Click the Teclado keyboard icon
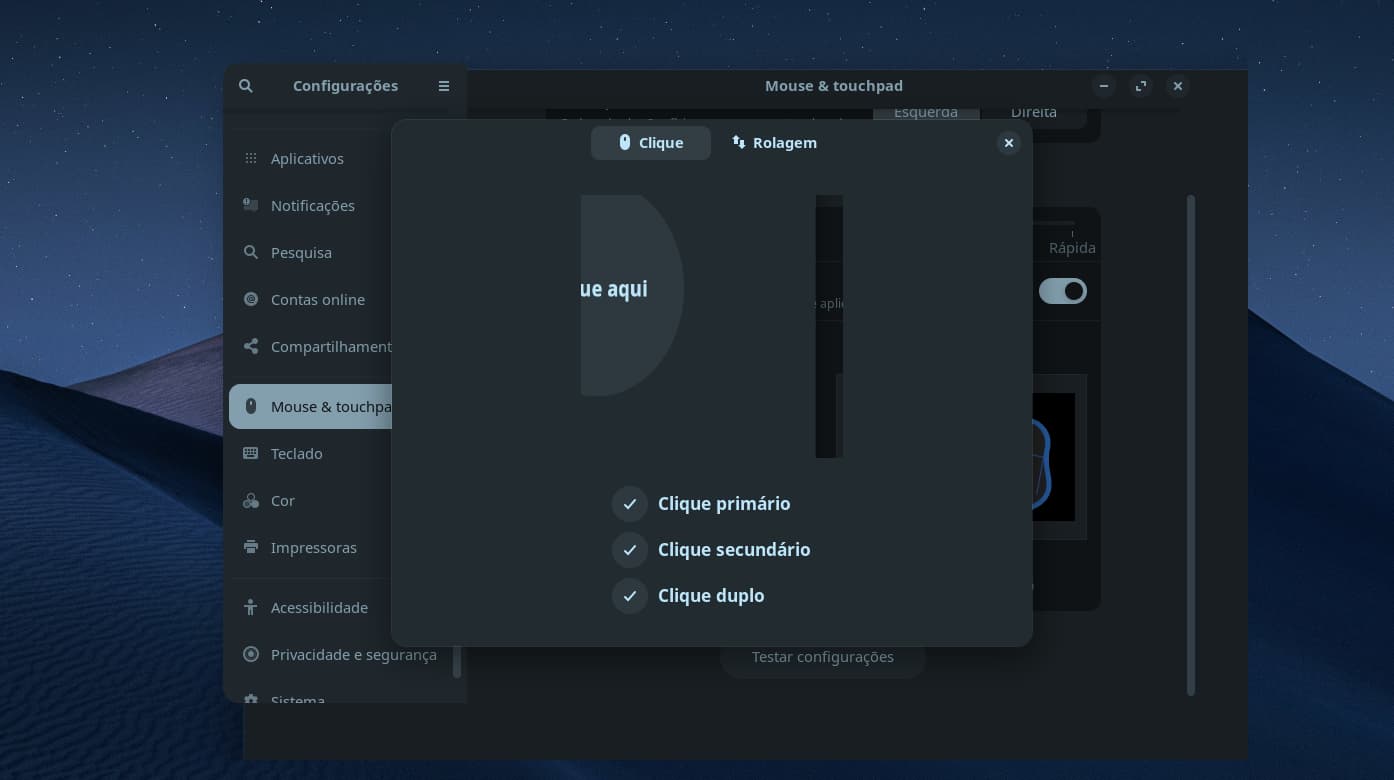This screenshot has width=1394, height=780. click(x=251, y=453)
